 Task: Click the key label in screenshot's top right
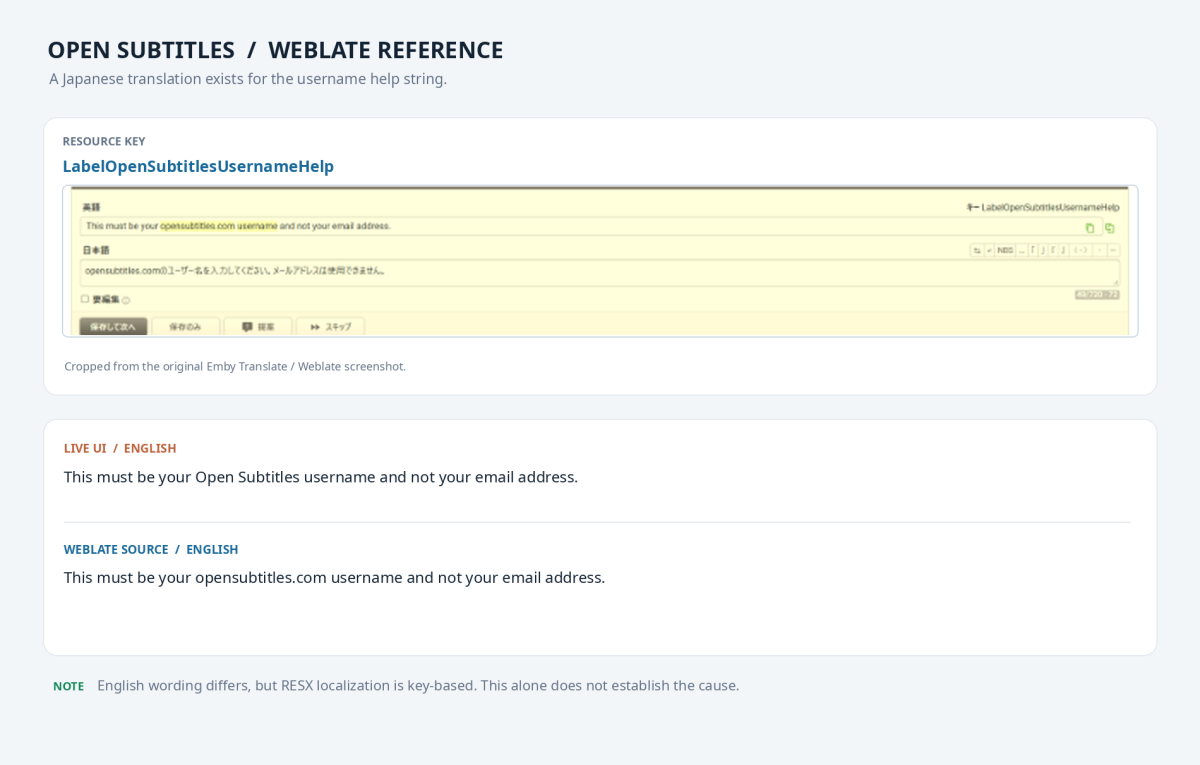1043,207
